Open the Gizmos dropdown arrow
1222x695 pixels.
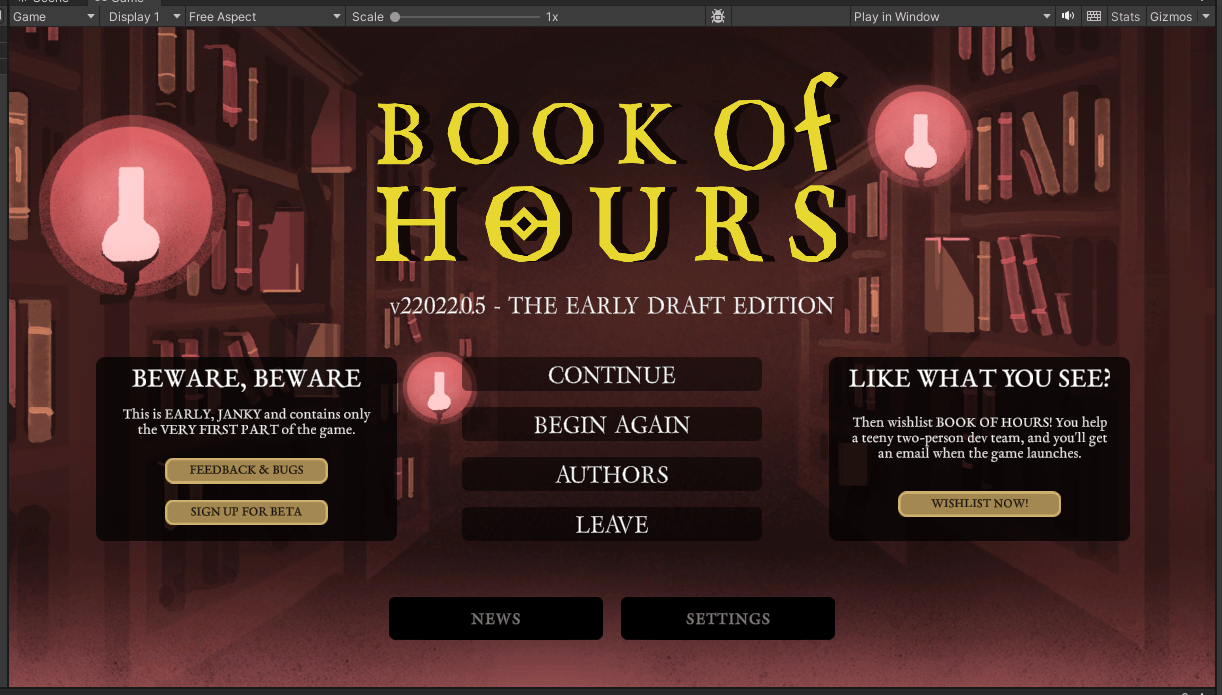[1206, 17]
